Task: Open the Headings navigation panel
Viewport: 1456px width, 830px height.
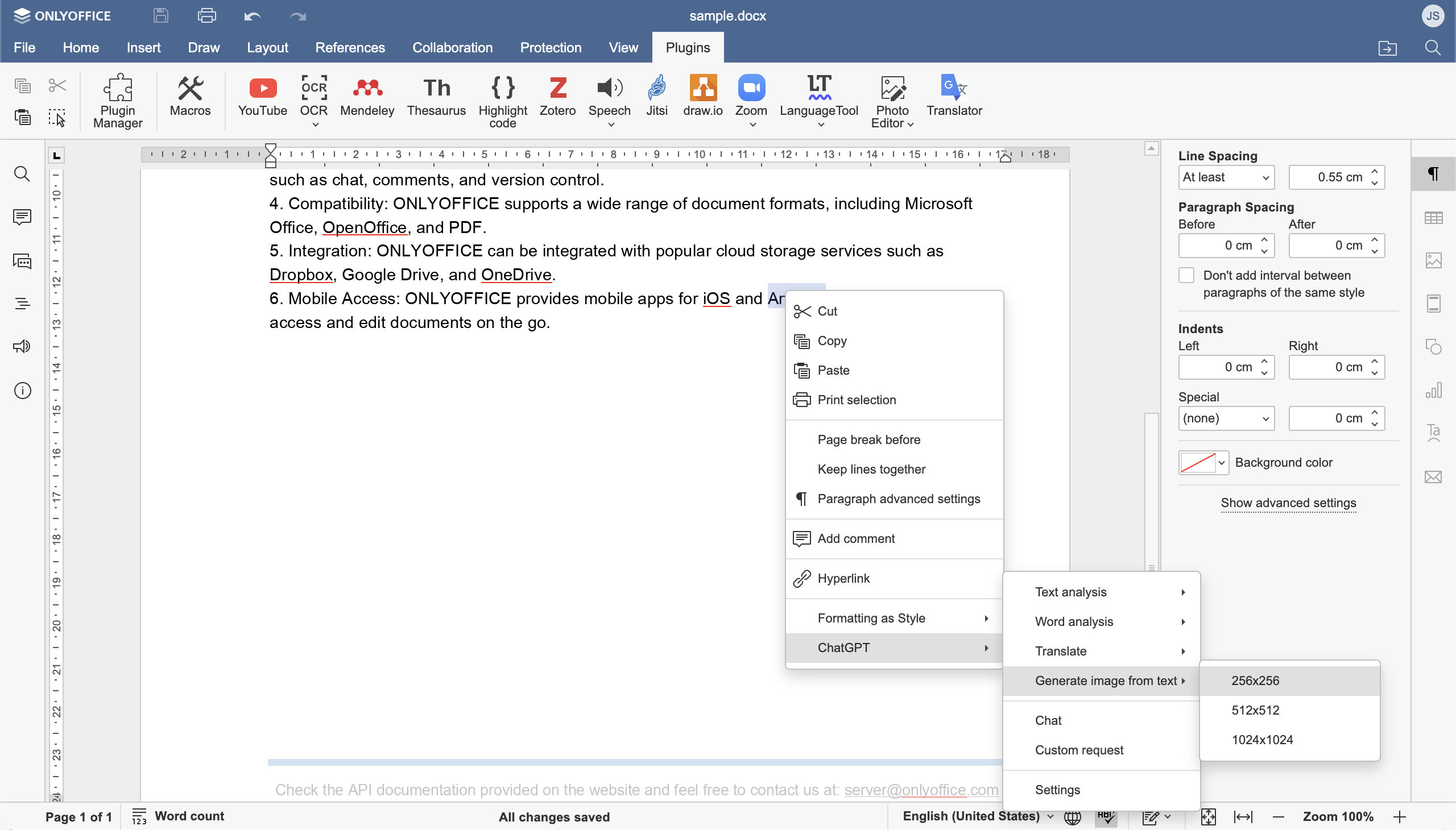Action: point(22,304)
